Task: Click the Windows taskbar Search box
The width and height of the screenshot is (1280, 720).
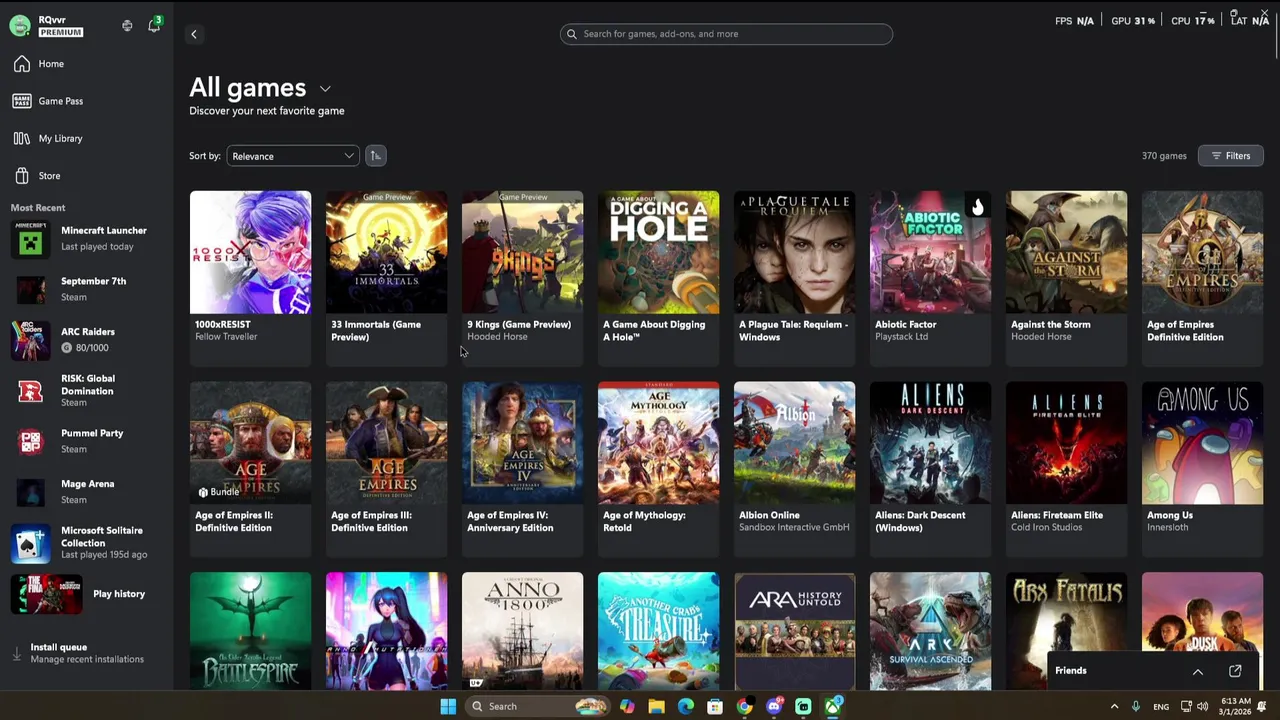Action: [538, 706]
